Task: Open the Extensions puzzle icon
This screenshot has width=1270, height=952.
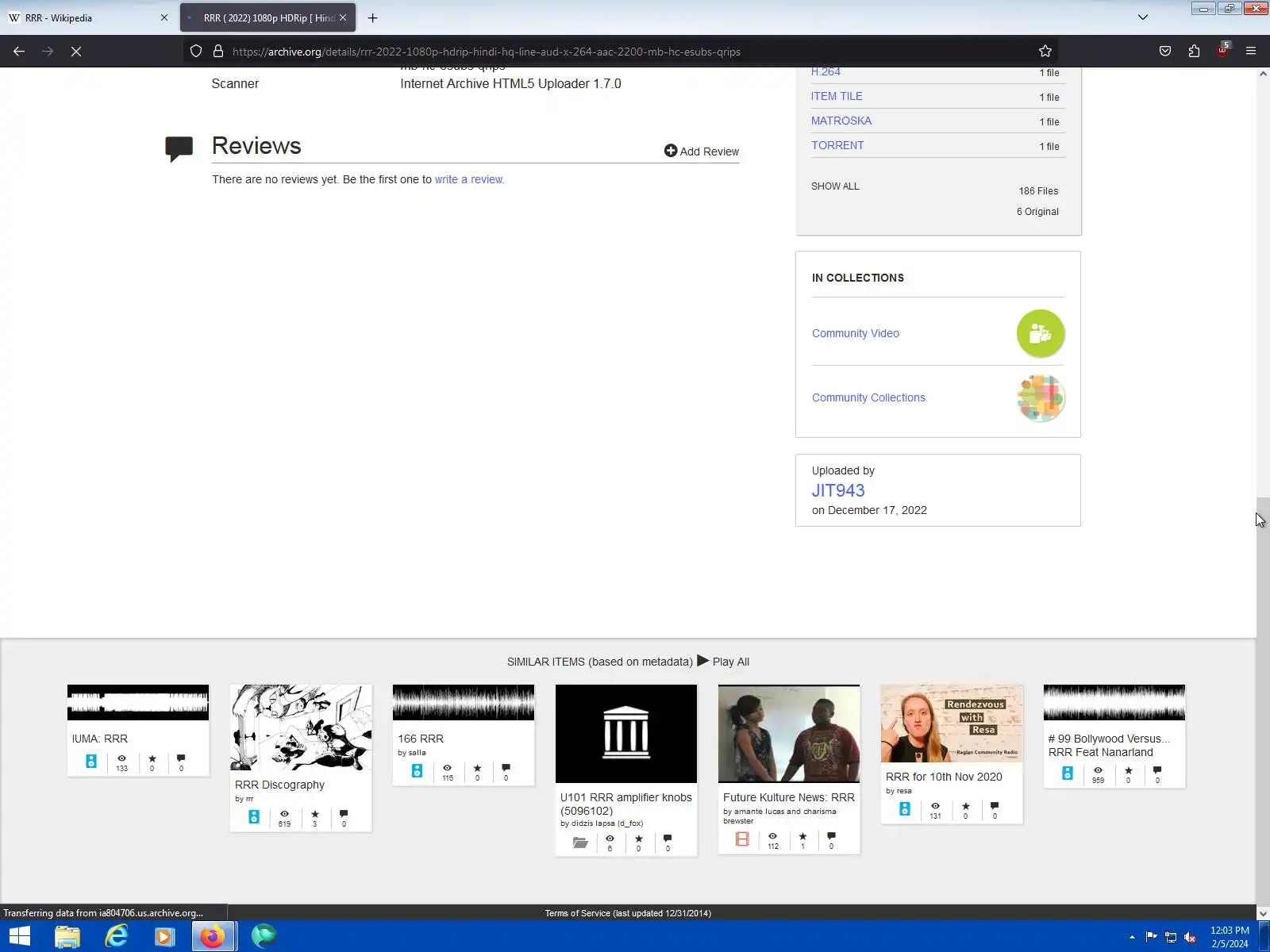Action: pyautogui.click(x=1195, y=52)
